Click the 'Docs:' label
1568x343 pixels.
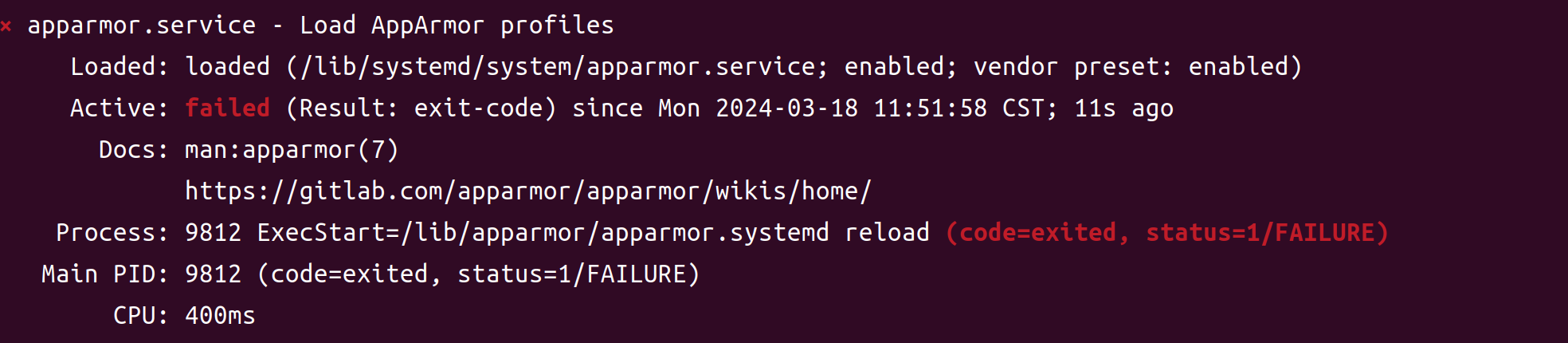click(134, 149)
